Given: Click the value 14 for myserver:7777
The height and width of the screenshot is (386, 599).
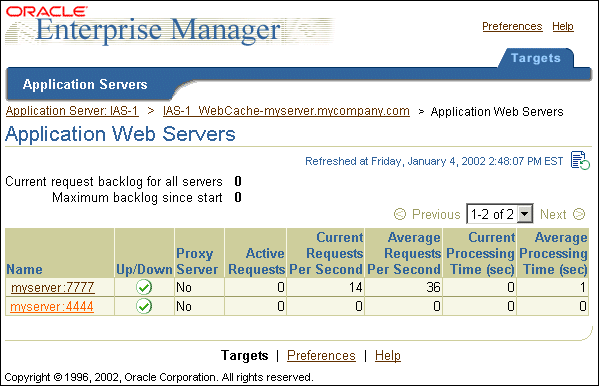Looking at the screenshot, I should point(355,287).
